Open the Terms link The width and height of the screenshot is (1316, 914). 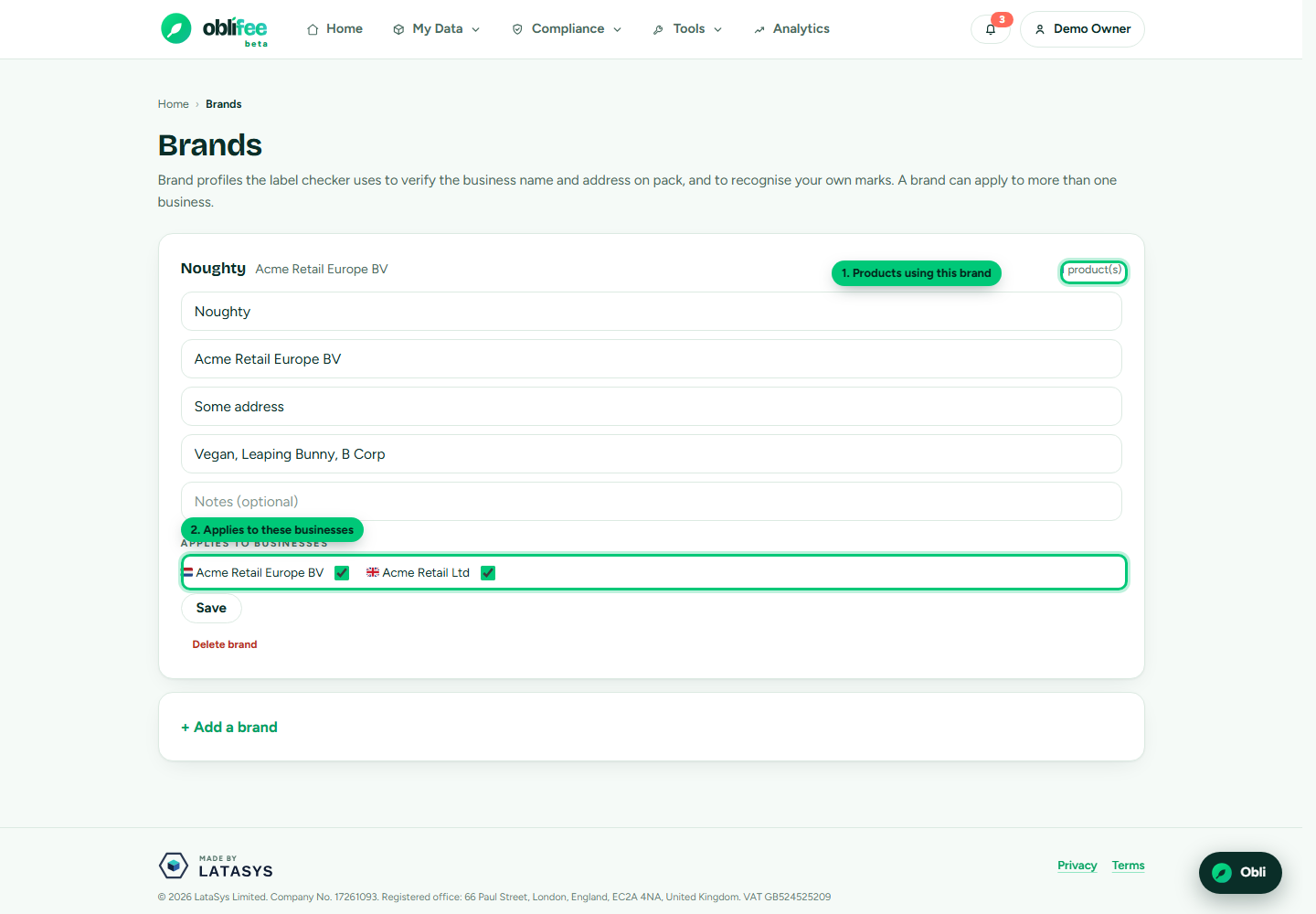1129,866
